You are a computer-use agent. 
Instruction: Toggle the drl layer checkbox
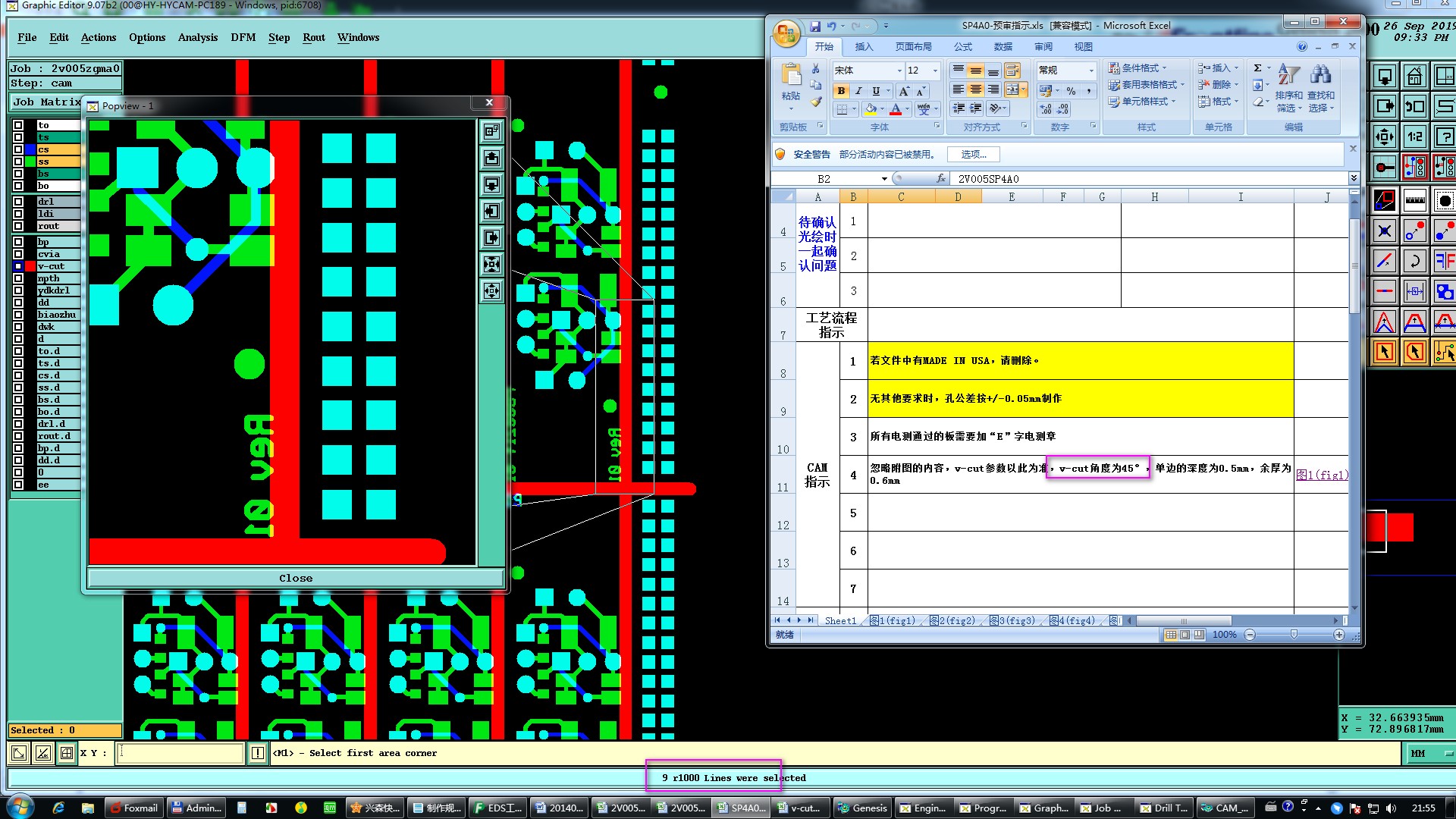pyautogui.click(x=18, y=202)
